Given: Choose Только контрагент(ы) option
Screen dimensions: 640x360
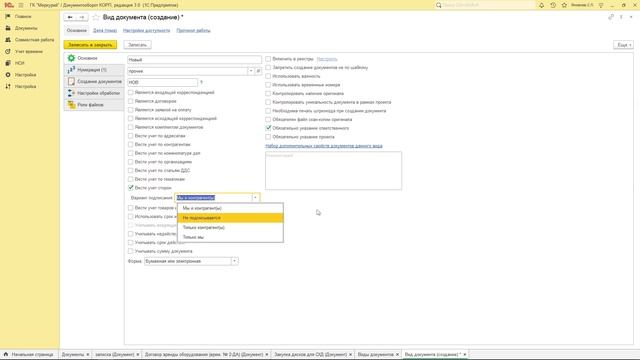Looking at the screenshot, I should pyautogui.click(x=230, y=227).
